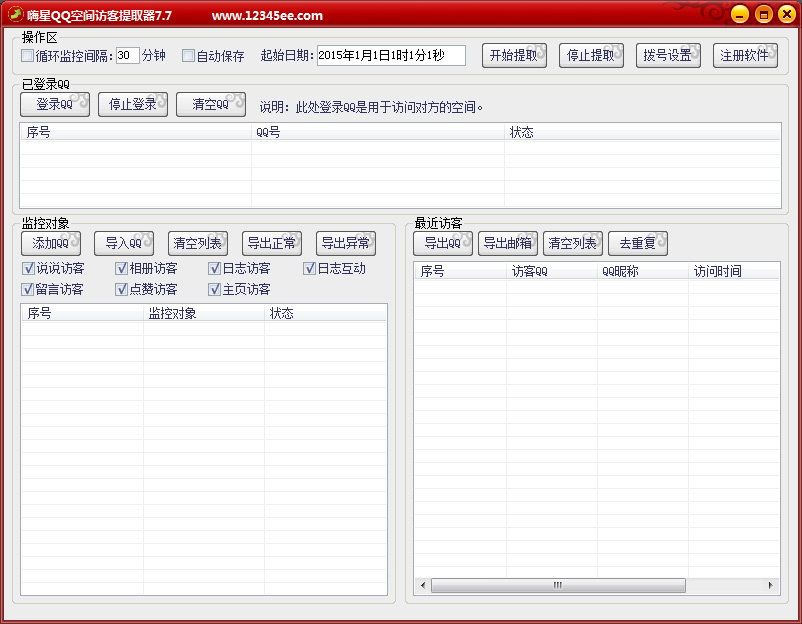Uncheck the 说说访客 checkbox
Screen dimensions: 802x624
pos(28,268)
